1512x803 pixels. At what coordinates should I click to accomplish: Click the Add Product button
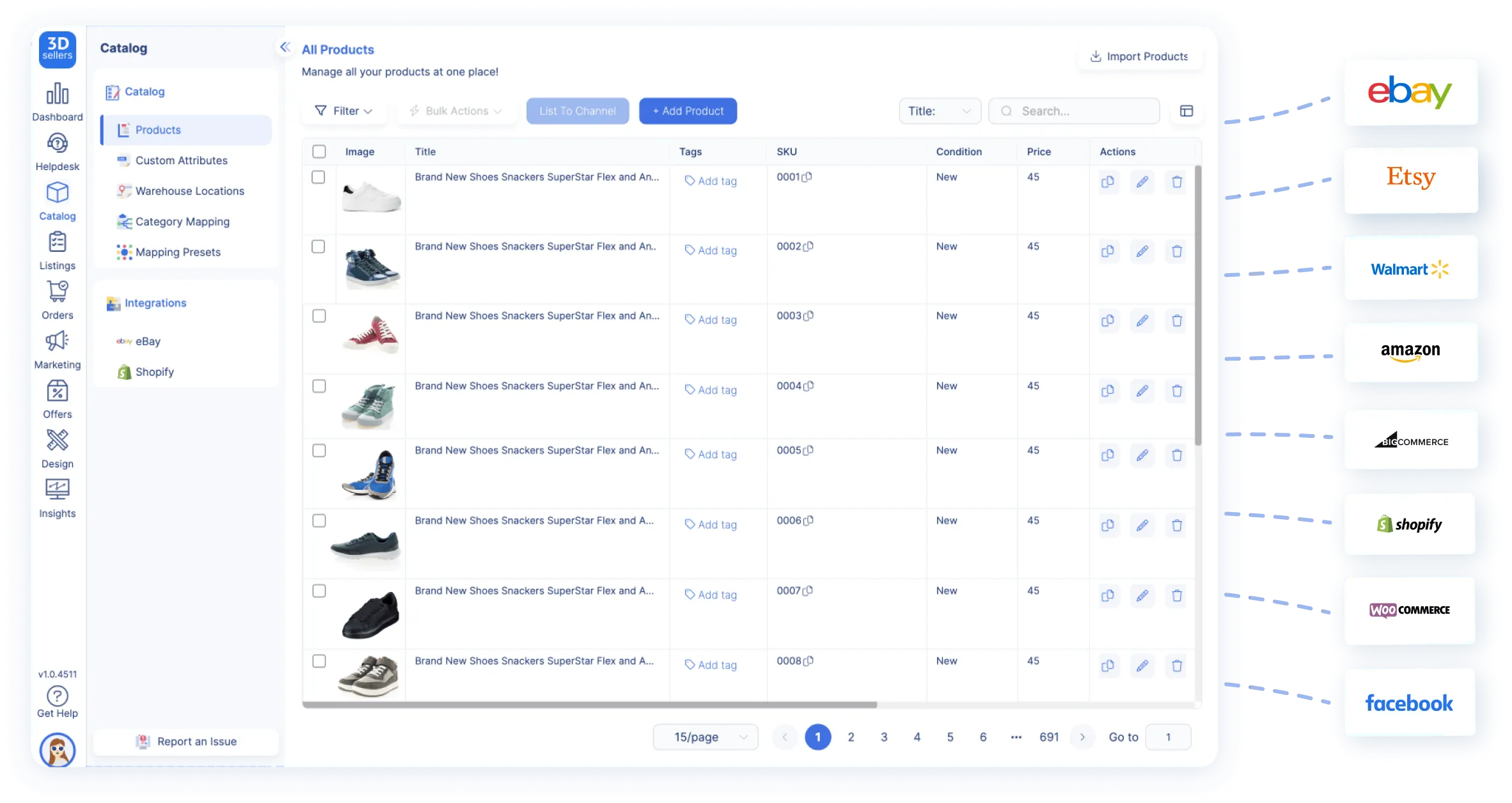(688, 111)
